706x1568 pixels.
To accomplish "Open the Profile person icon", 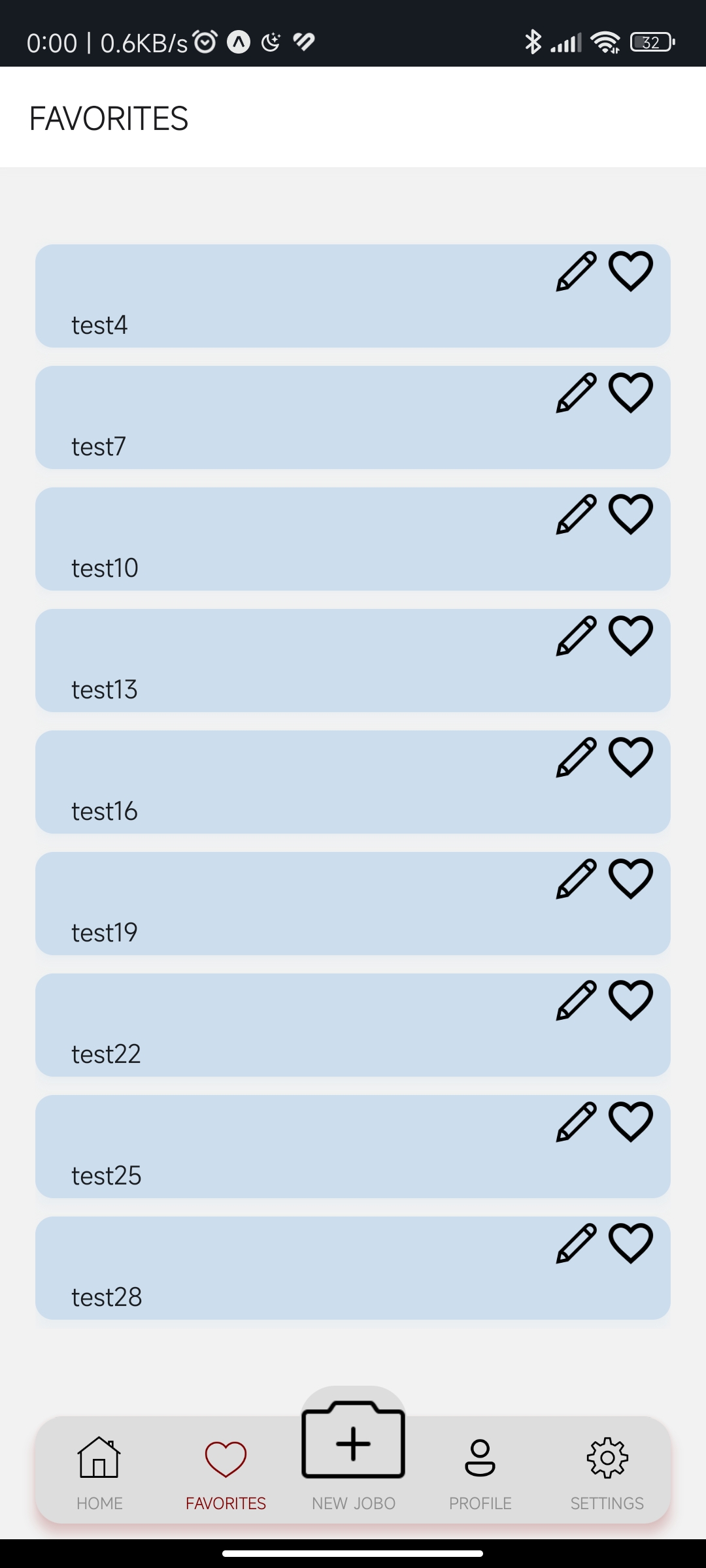I will tap(480, 1457).
